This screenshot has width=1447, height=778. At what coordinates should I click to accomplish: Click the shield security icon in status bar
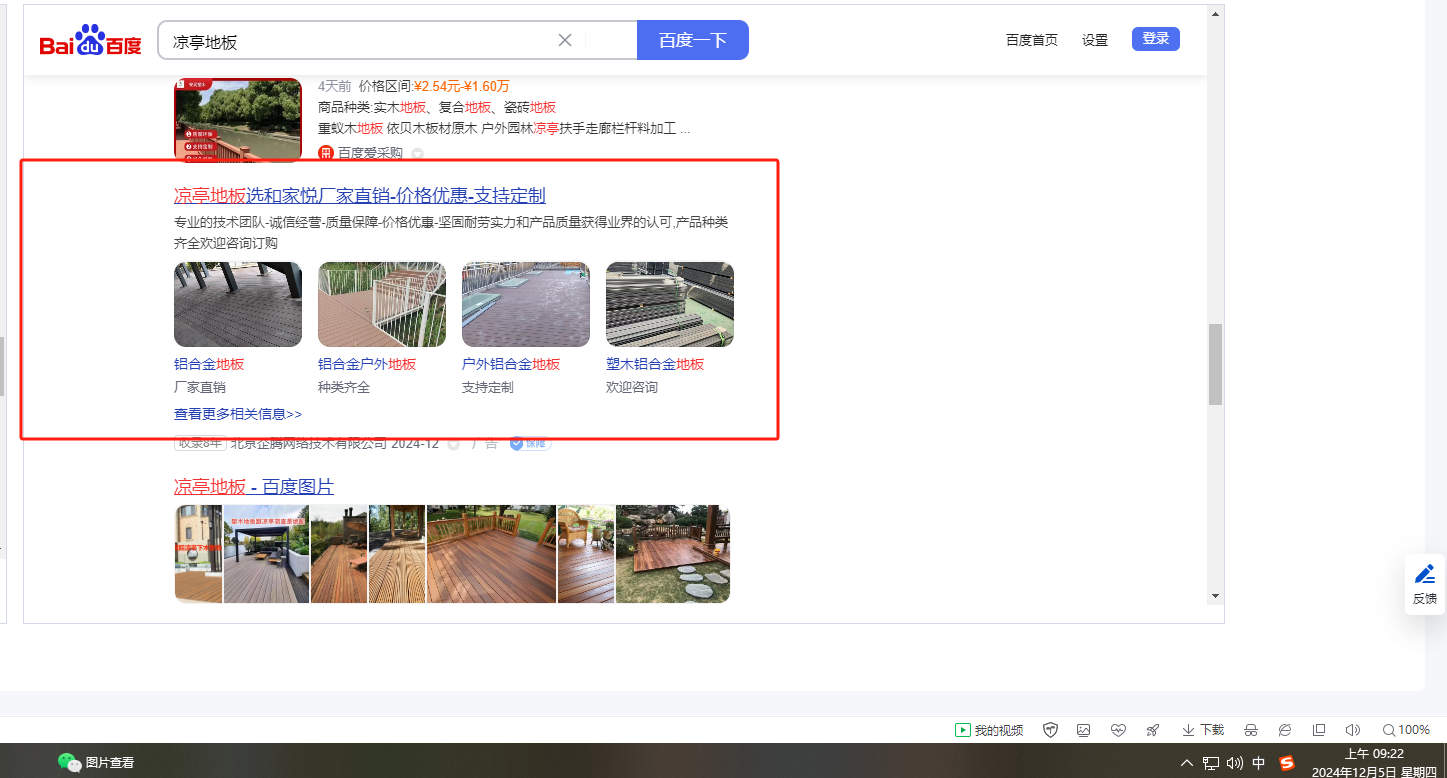point(1050,730)
